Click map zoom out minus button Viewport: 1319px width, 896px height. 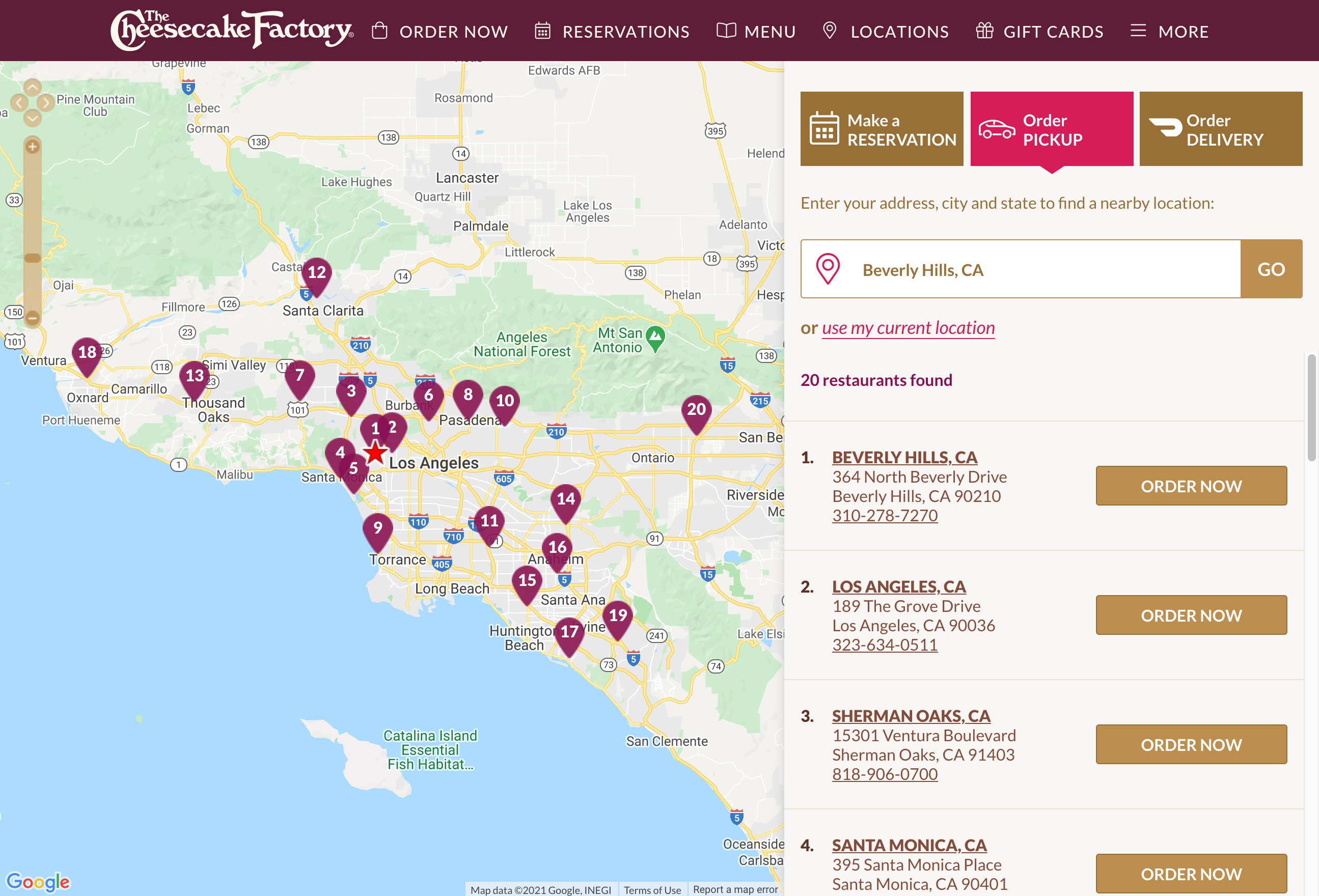(33, 318)
